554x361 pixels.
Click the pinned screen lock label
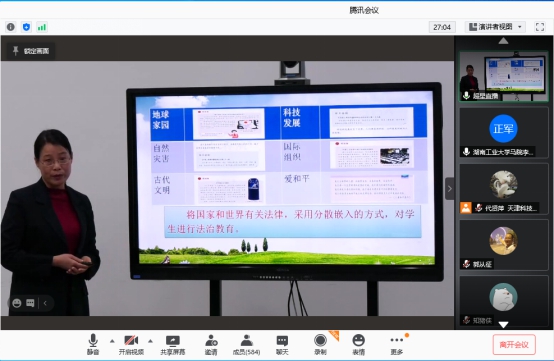pyautogui.click(x=31, y=51)
